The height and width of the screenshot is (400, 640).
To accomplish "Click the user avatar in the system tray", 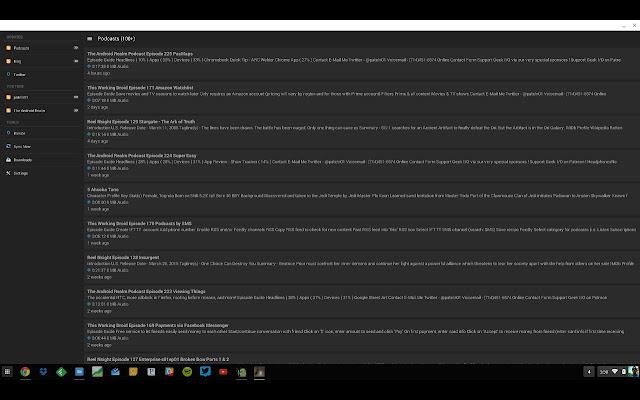I will tap(633, 372).
